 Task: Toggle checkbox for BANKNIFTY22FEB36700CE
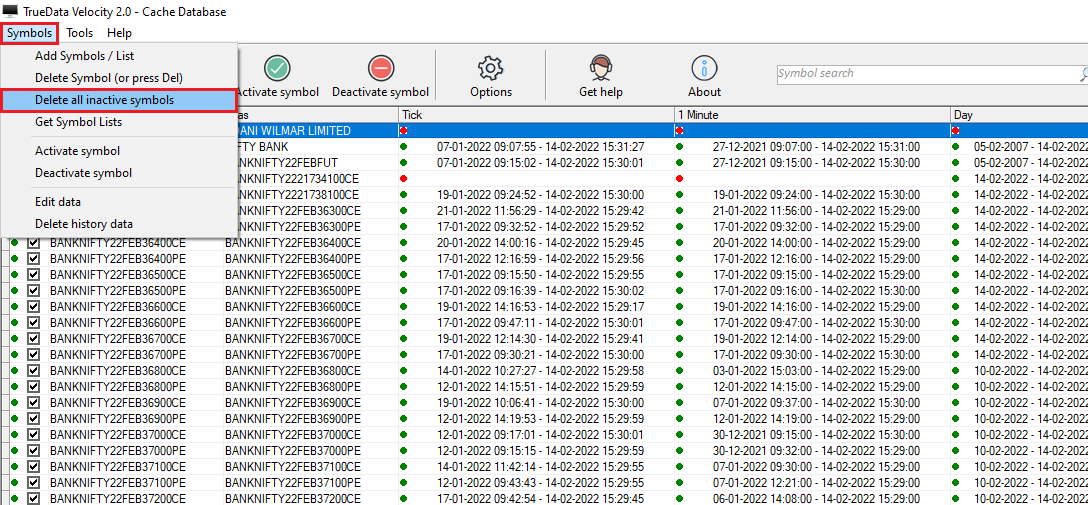pyautogui.click(x=33, y=338)
